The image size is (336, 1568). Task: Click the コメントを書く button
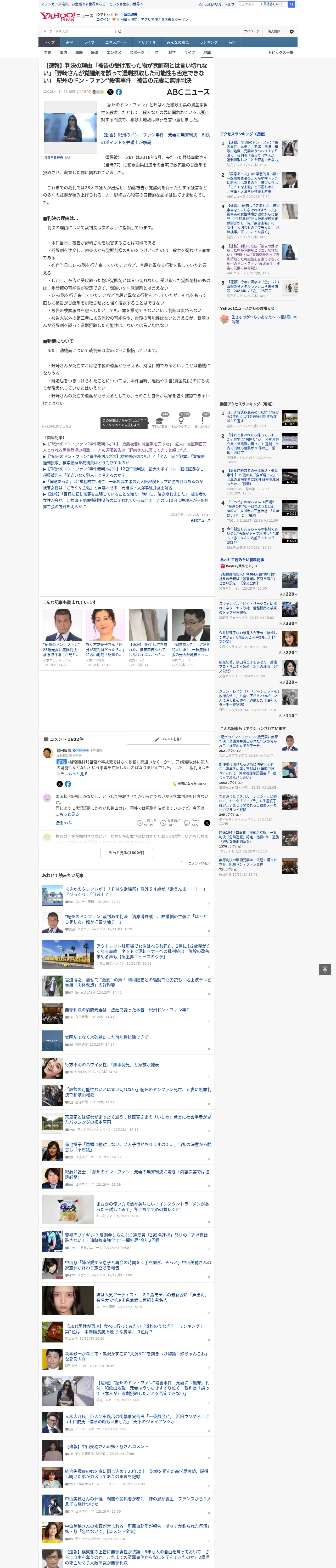(169, 739)
